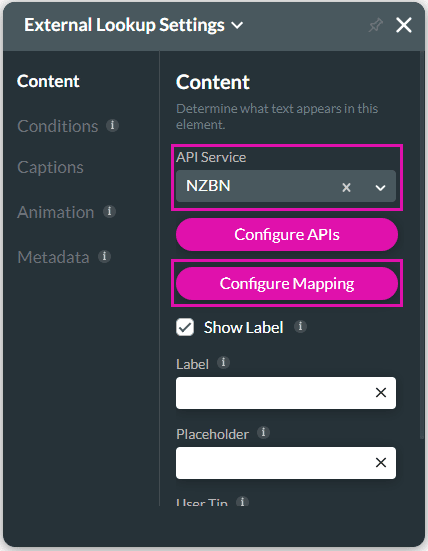Switch to the Conditions section
428x551 pixels.
[58, 126]
